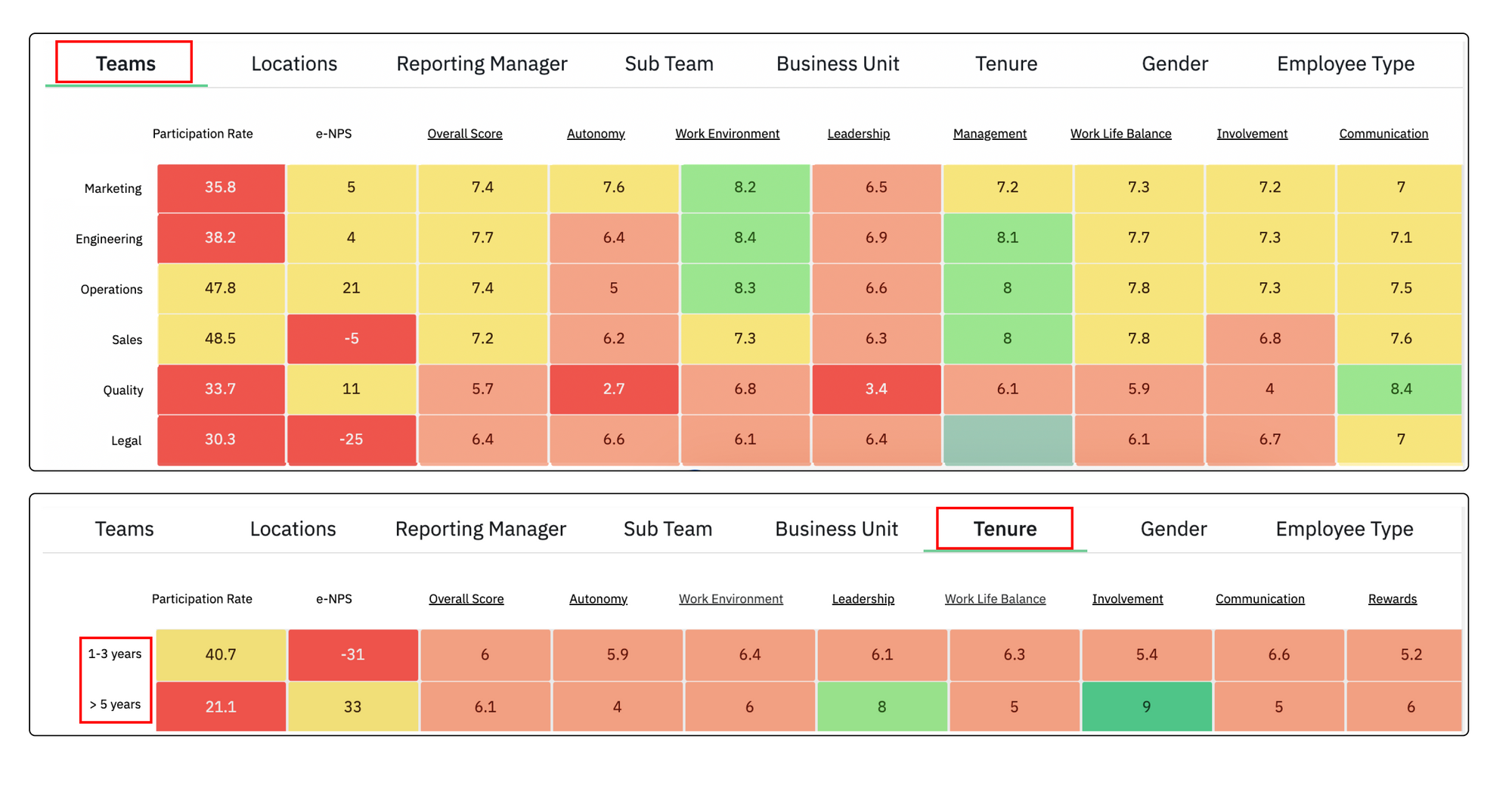Select the dark green cell showing 9
The image size is (1512, 792).
pos(1147,707)
